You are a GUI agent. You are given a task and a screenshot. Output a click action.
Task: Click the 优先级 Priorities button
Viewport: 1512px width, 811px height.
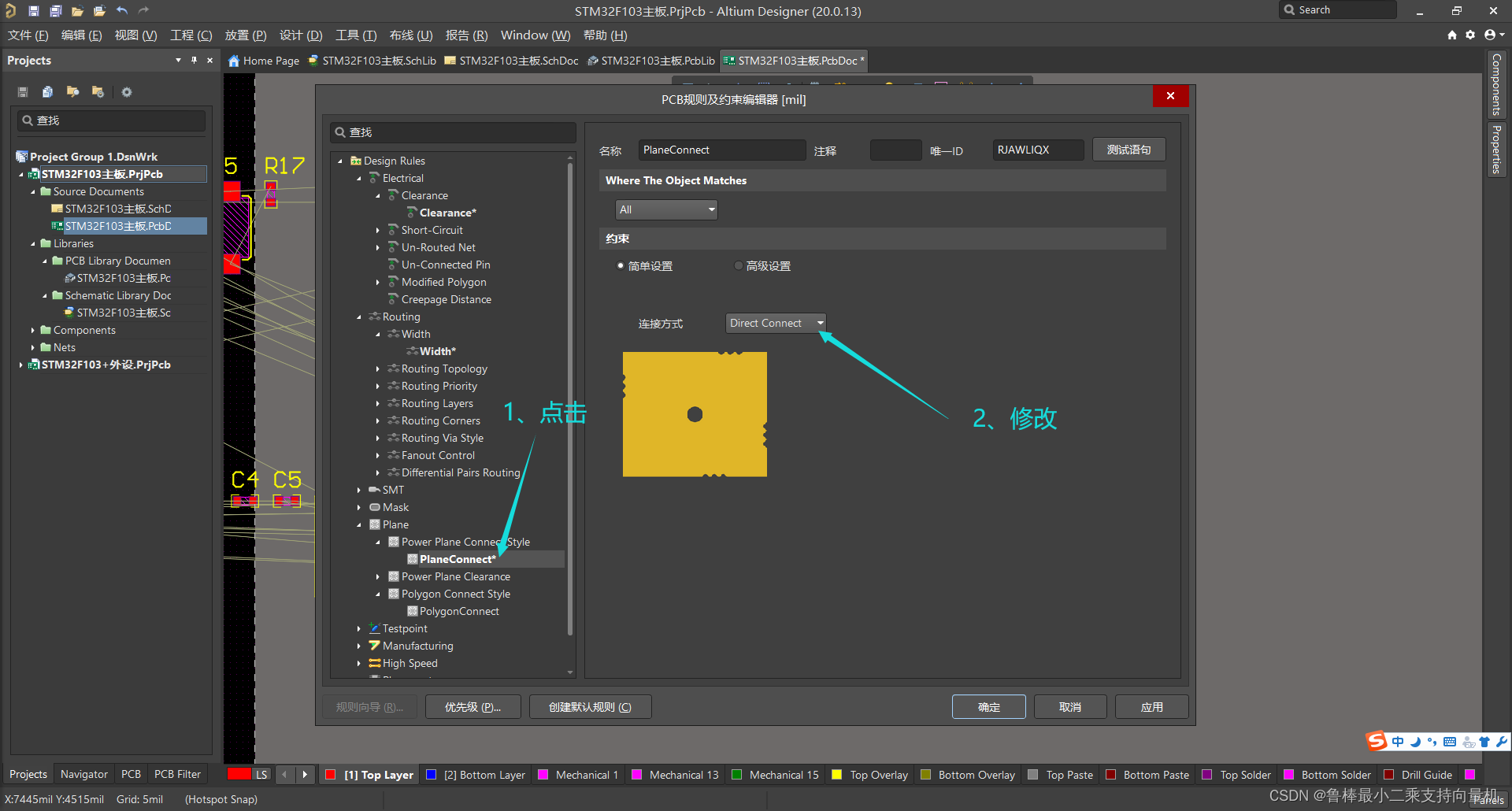click(x=473, y=707)
